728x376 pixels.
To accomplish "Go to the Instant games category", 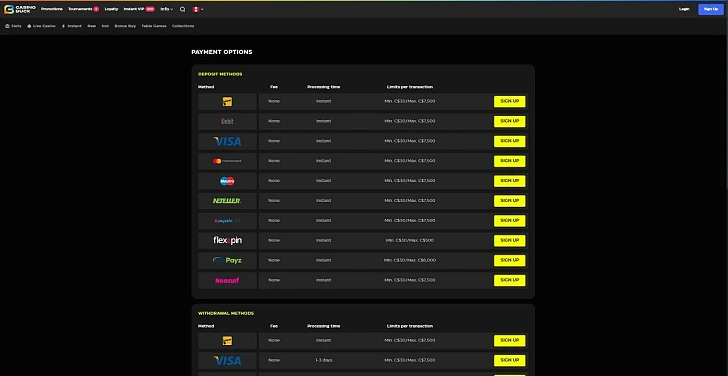I will pos(72,26).
